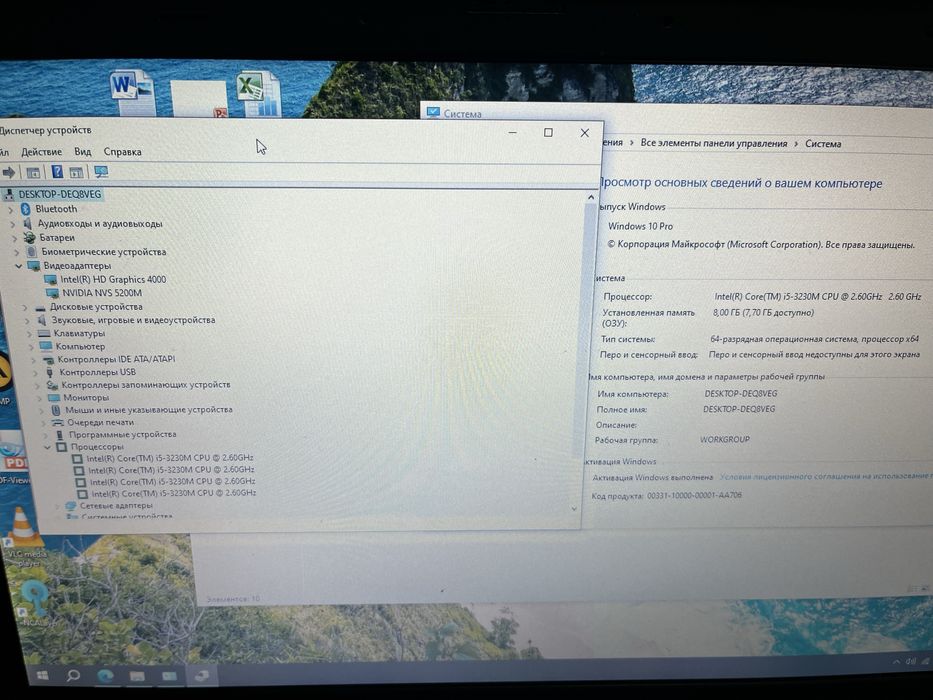Expand Мыши и иные указывающие устройства node
Image resolution: width=933 pixels, height=700 pixels.
tap(41, 410)
